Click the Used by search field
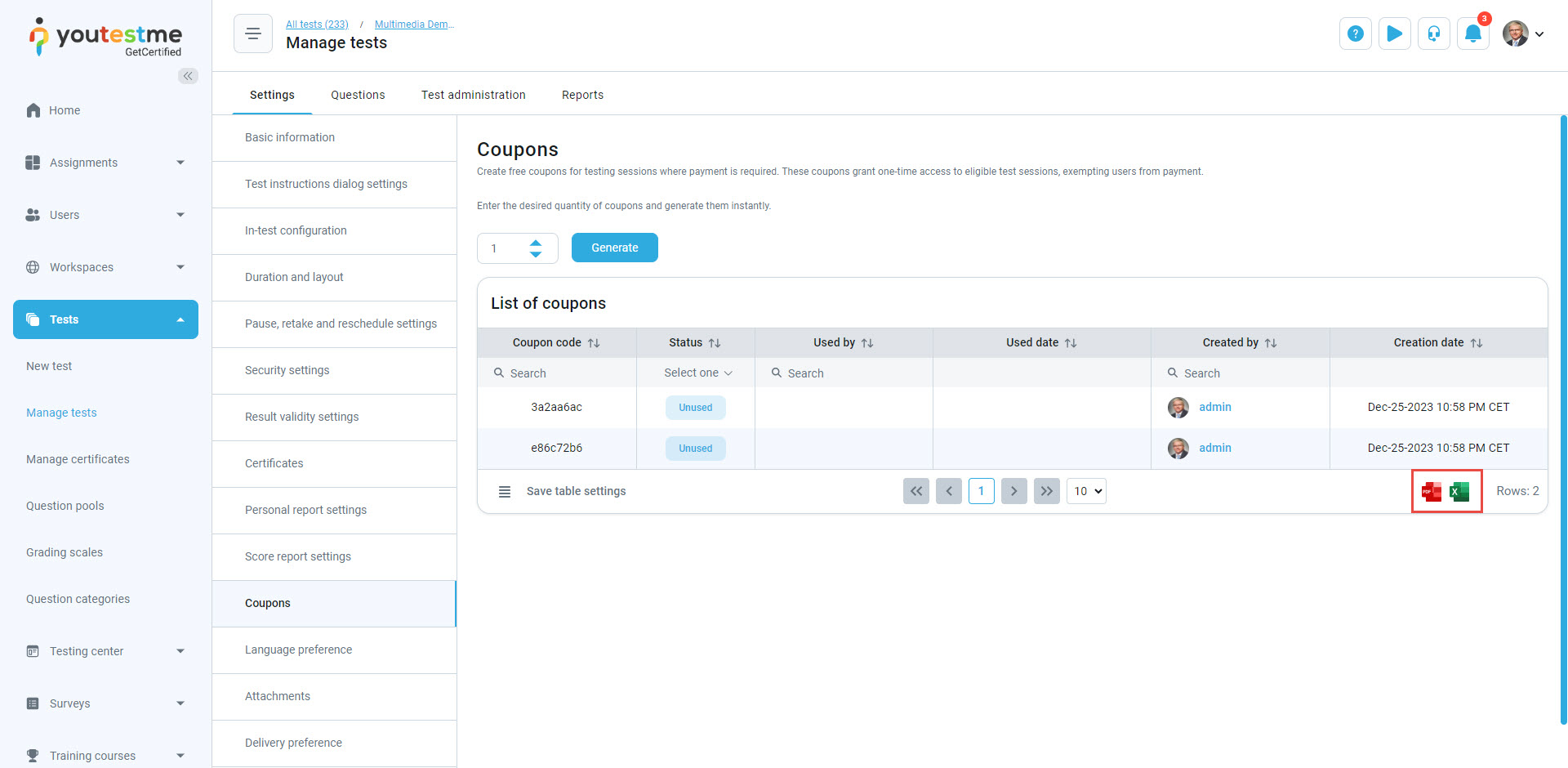The height and width of the screenshot is (768, 1568). tap(844, 373)
